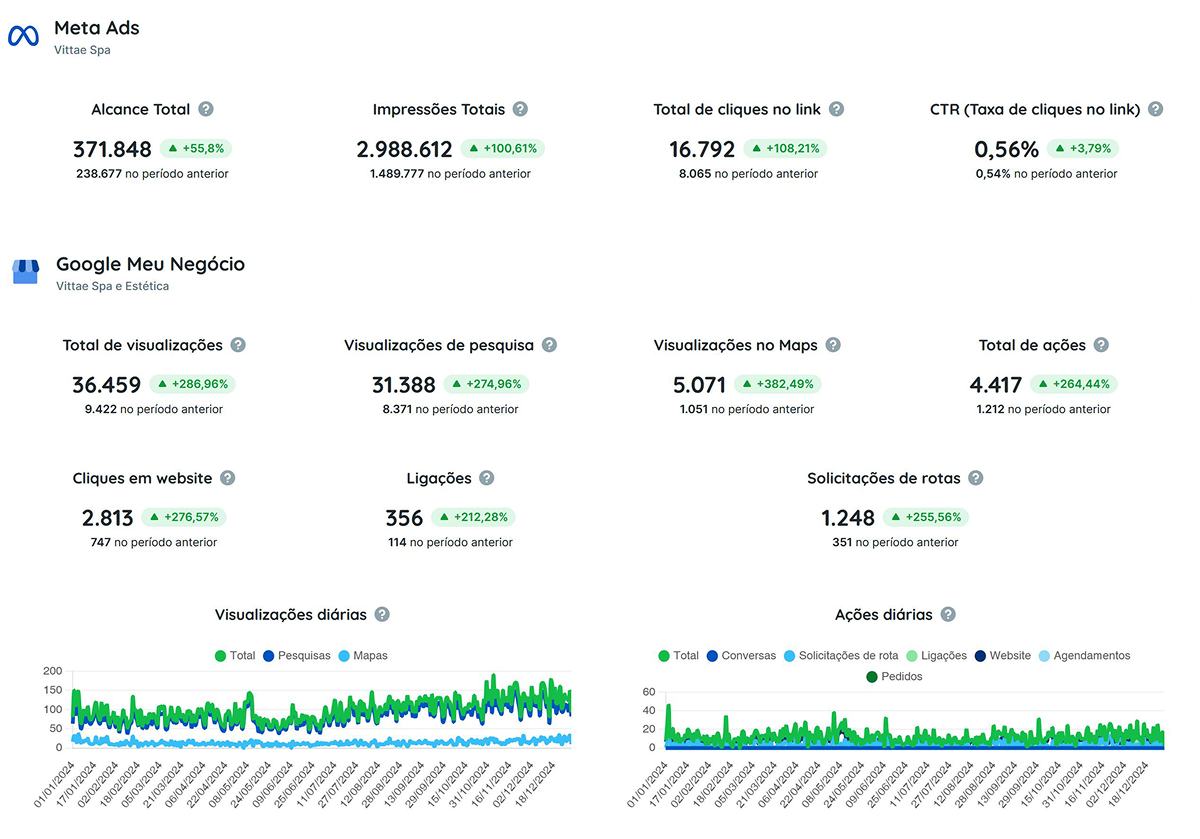The height and width of the screenshot is (839, 1200).
Task: Select the Google Meu Negócio heading
Action: [x=150, y=264]
